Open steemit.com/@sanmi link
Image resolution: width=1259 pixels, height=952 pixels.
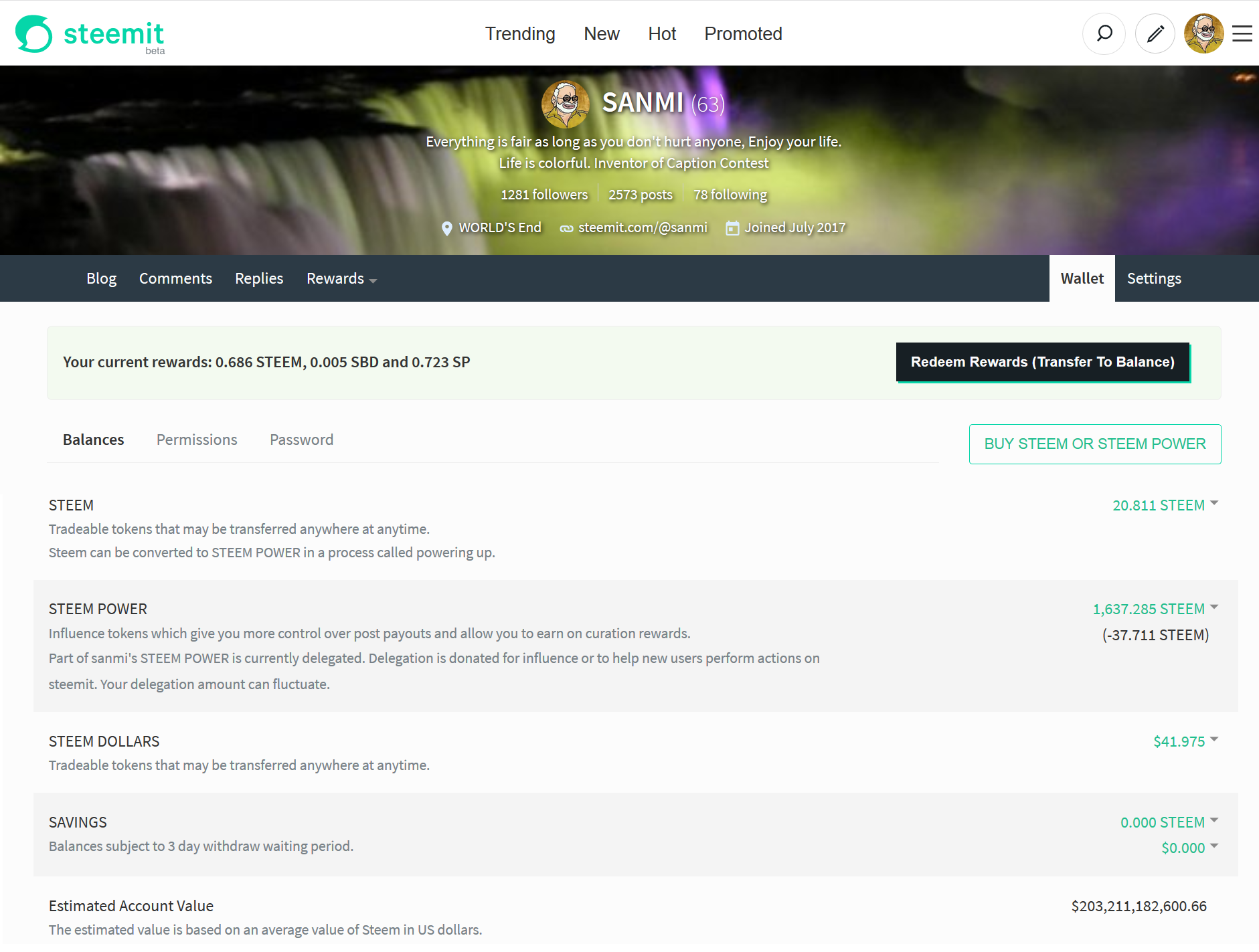point(643,227)
